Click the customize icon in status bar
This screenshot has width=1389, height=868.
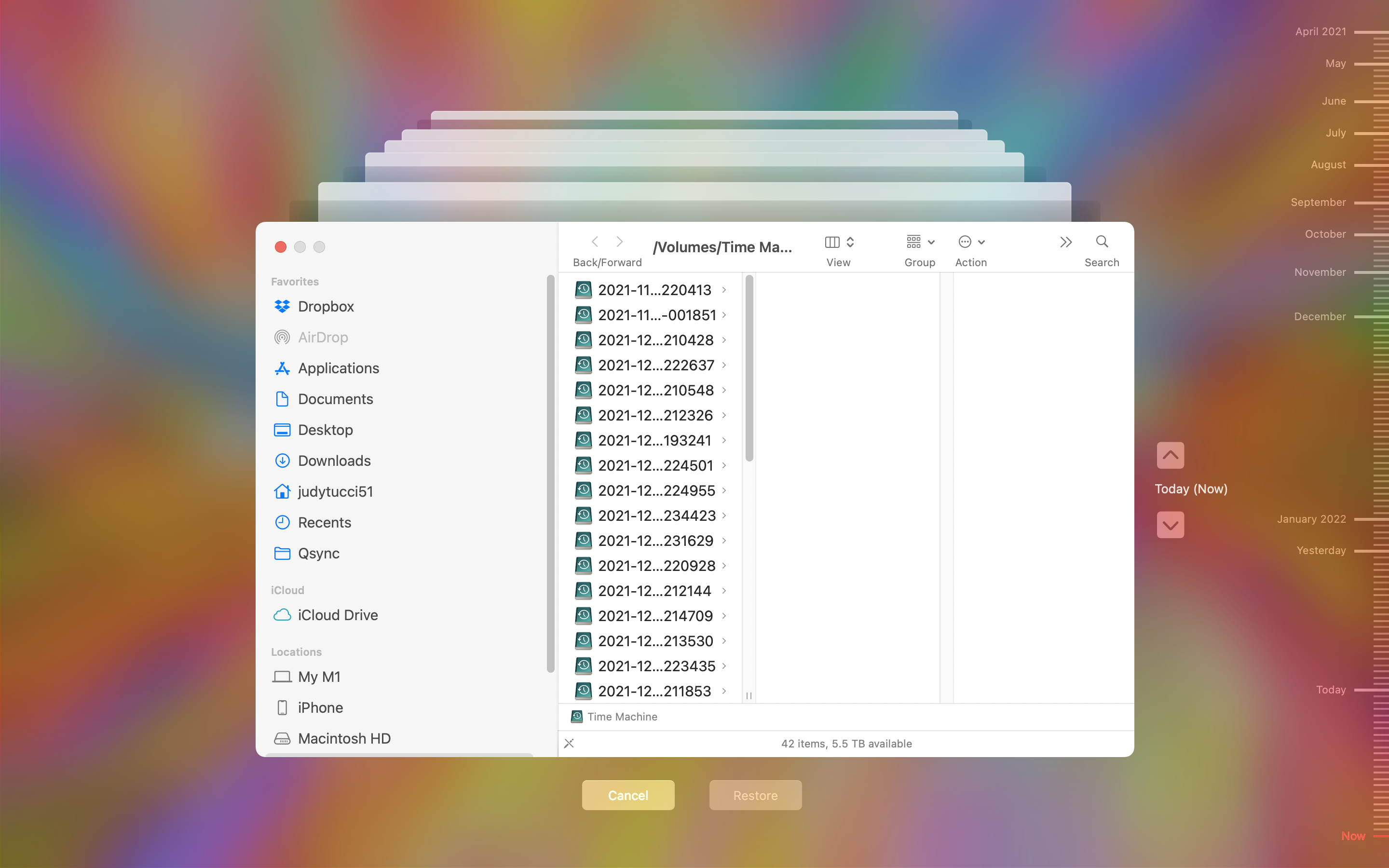coord(569,744)
